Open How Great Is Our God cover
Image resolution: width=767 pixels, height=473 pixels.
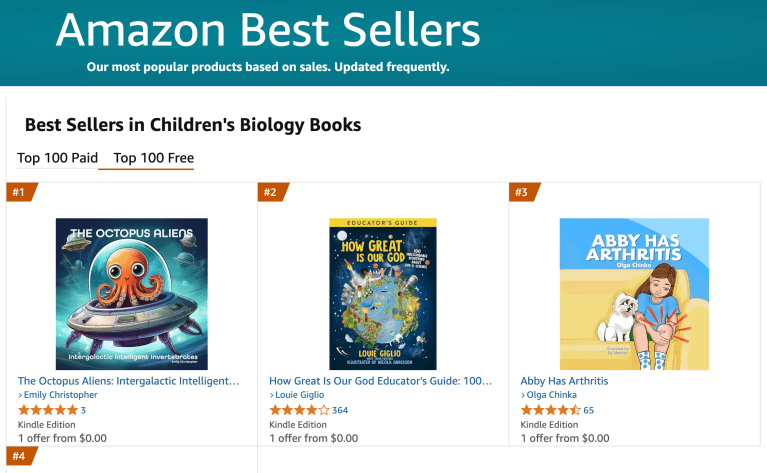point(383,294)
